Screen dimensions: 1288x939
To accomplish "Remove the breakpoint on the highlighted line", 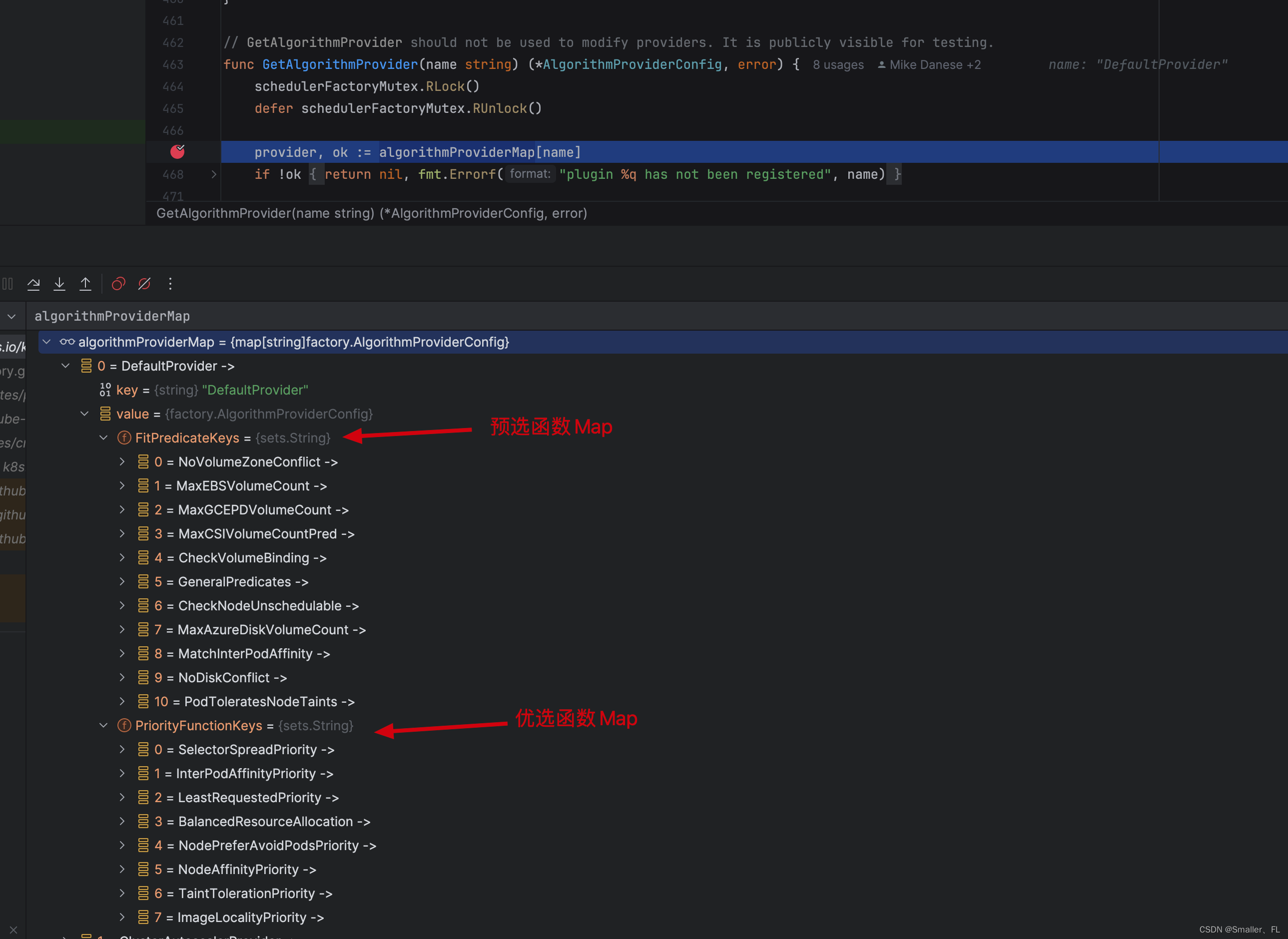I will [x=177, y=152].
